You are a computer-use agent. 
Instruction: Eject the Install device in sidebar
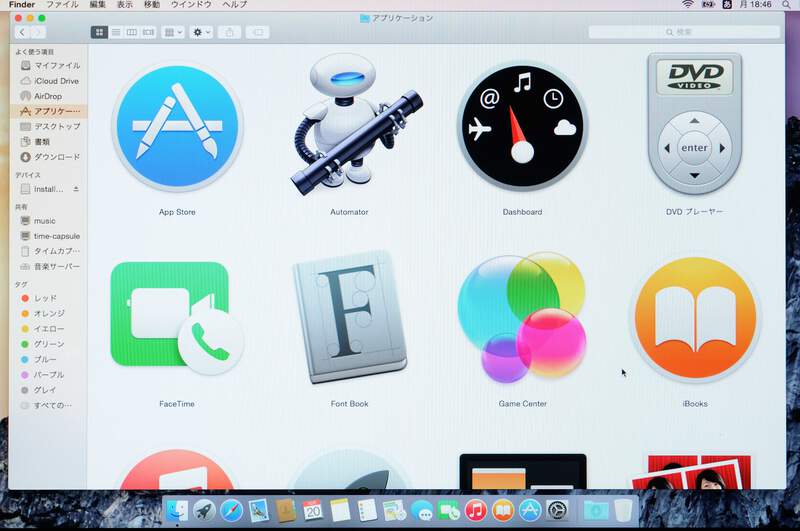(x=76, y=189)
